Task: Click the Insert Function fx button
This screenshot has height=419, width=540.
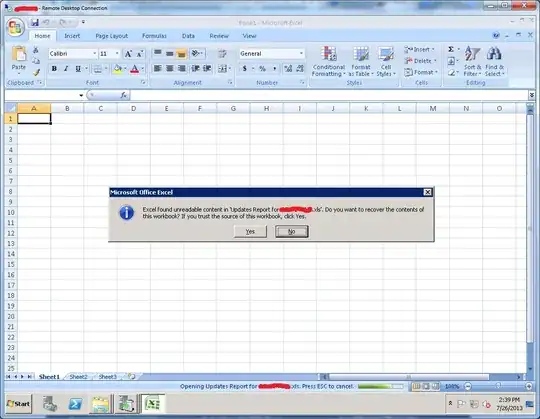Action: click(124, 95)
